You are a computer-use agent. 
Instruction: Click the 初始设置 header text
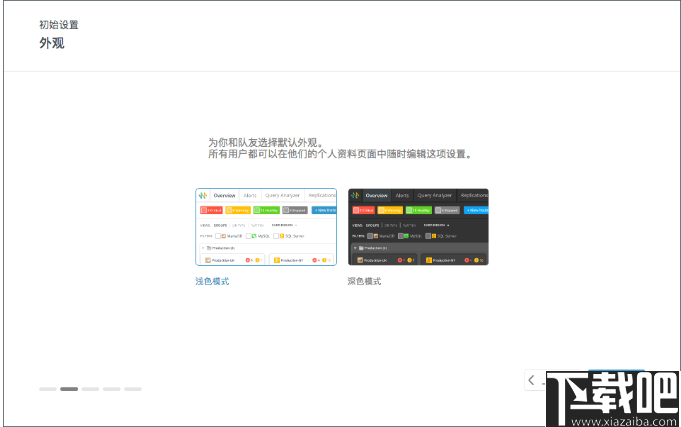pyautogui.click(x=59, y=25)
